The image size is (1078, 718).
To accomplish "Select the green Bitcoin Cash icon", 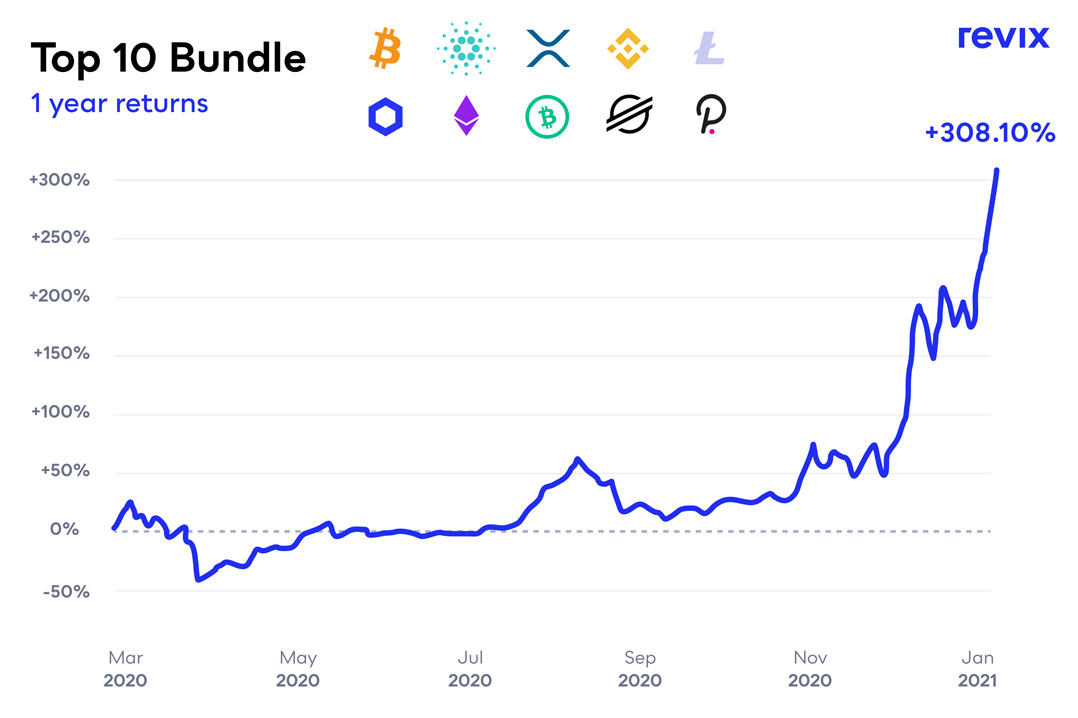I will tap(547, 118).
